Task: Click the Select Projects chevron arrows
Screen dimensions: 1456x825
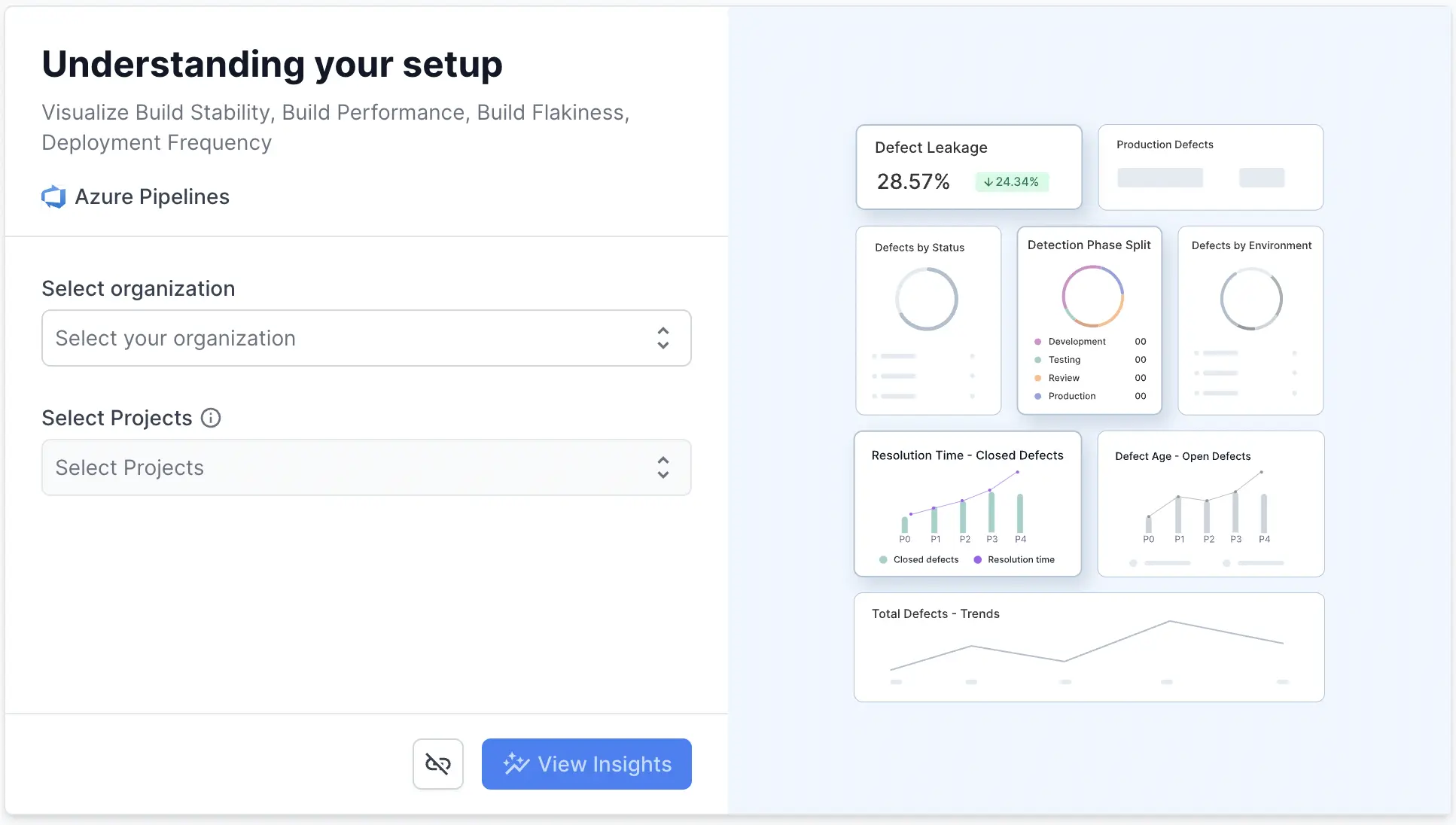Action: pos(663,467)
